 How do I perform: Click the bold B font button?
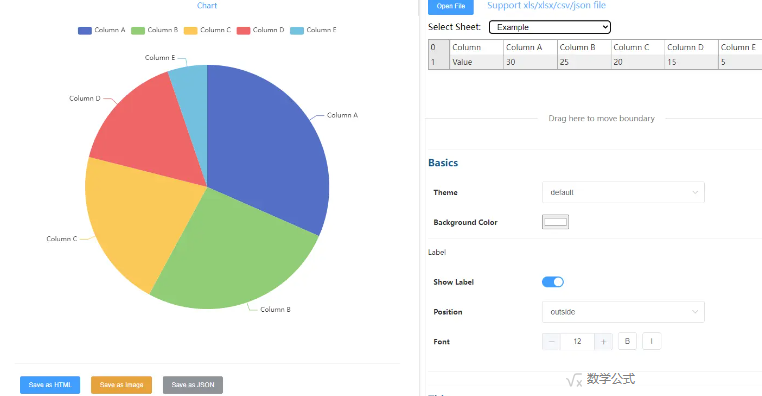click(627, 342)
